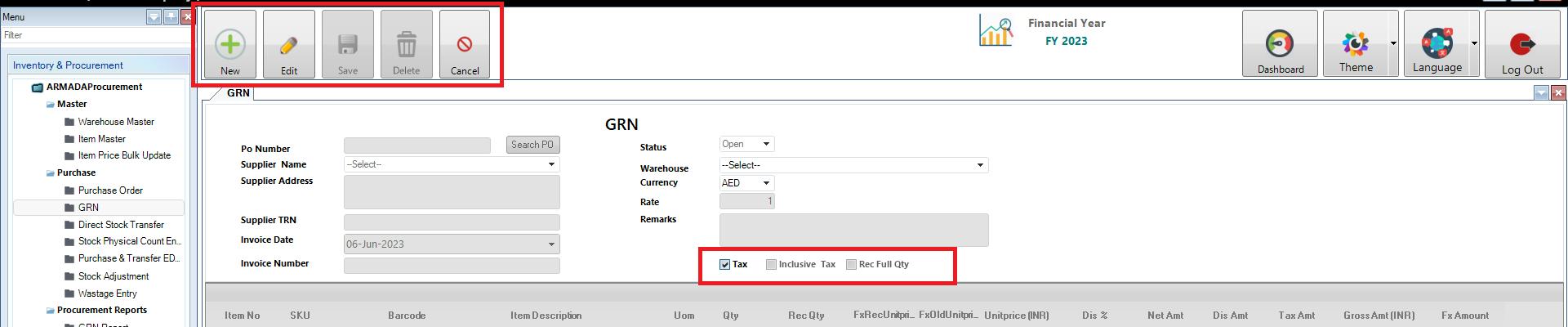This screenshot has height=327, width=1568.
Task: Open Purchase Order in the menu tree
Action: pos(110,190)
